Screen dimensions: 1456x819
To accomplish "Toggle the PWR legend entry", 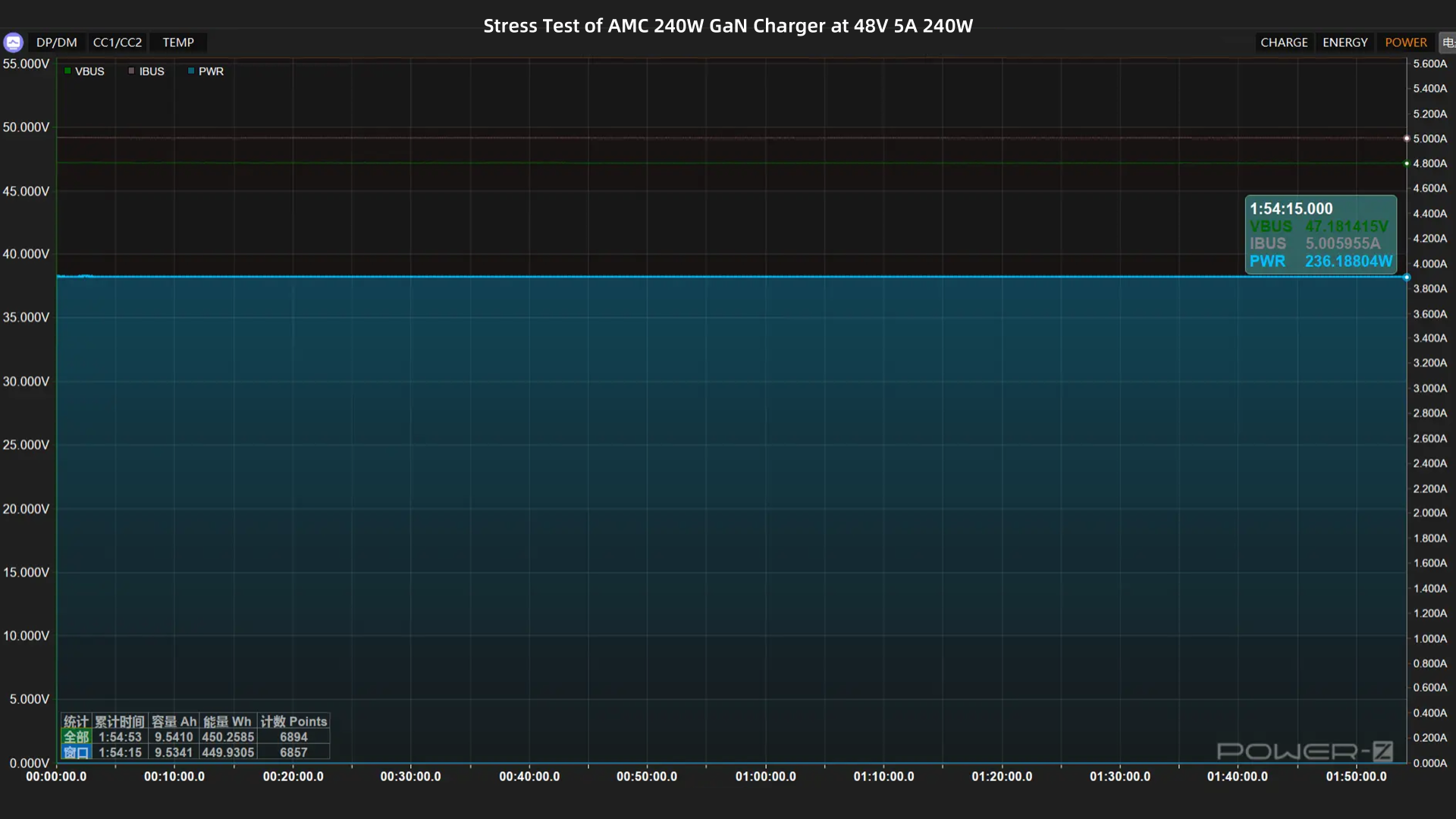I will 206,71.
